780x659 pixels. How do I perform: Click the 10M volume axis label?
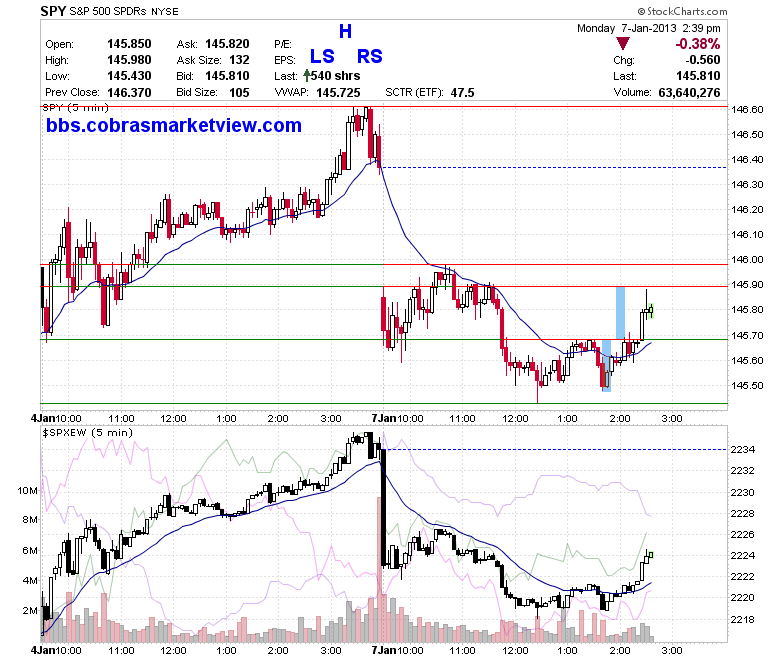(x=27, y=491)
